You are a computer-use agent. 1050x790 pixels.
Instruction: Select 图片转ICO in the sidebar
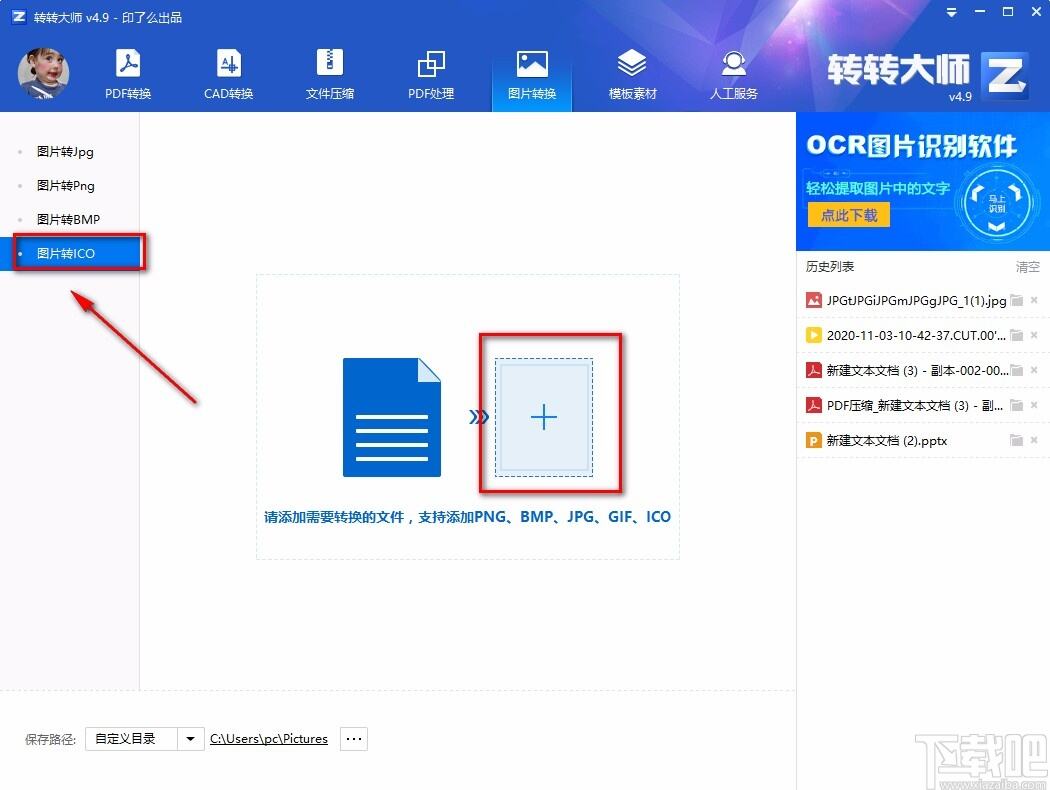[x=70, y=253]
